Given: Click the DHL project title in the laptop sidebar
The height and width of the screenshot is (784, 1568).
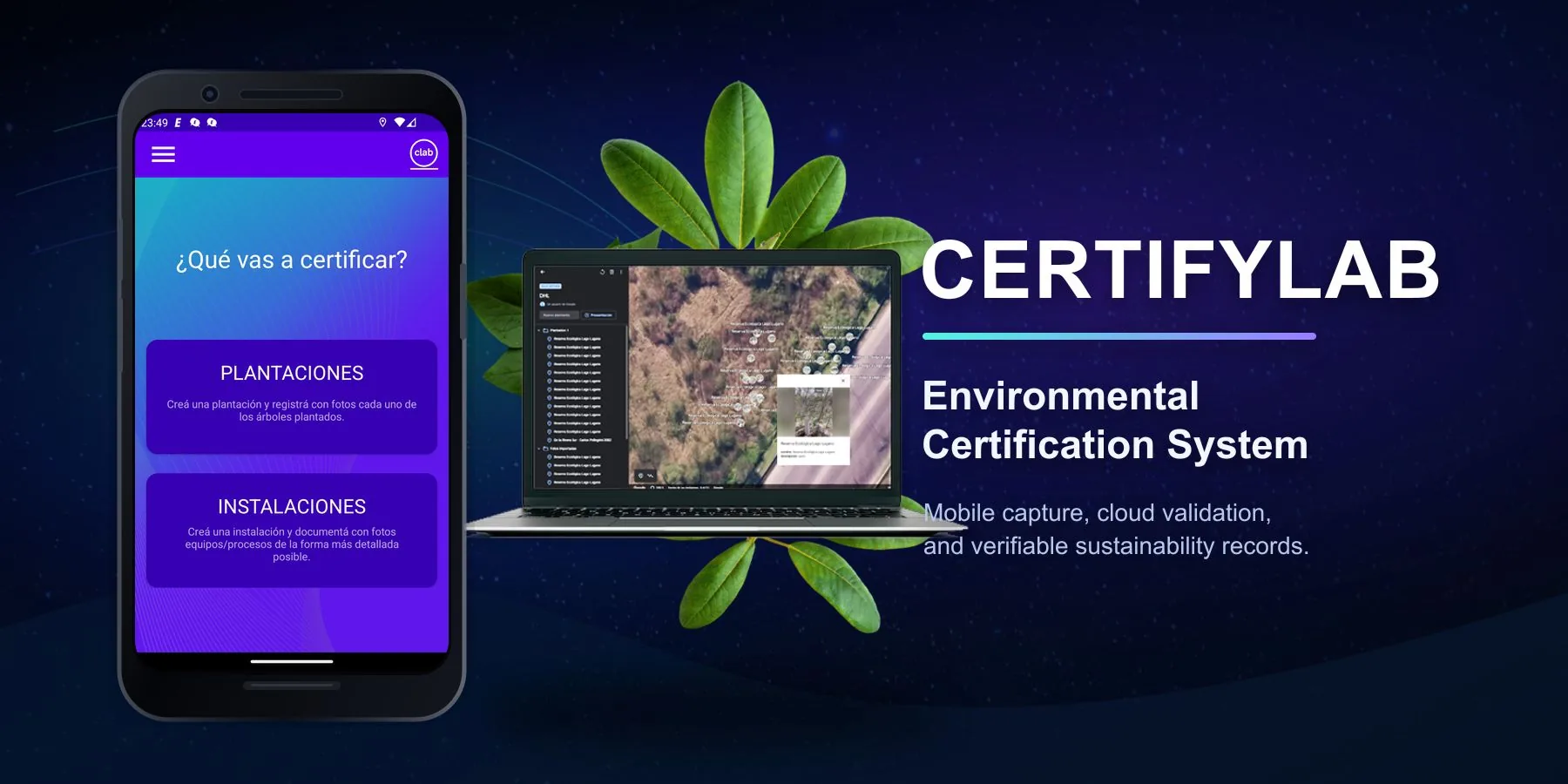Looking at the screenshot, I should (544, 295).
